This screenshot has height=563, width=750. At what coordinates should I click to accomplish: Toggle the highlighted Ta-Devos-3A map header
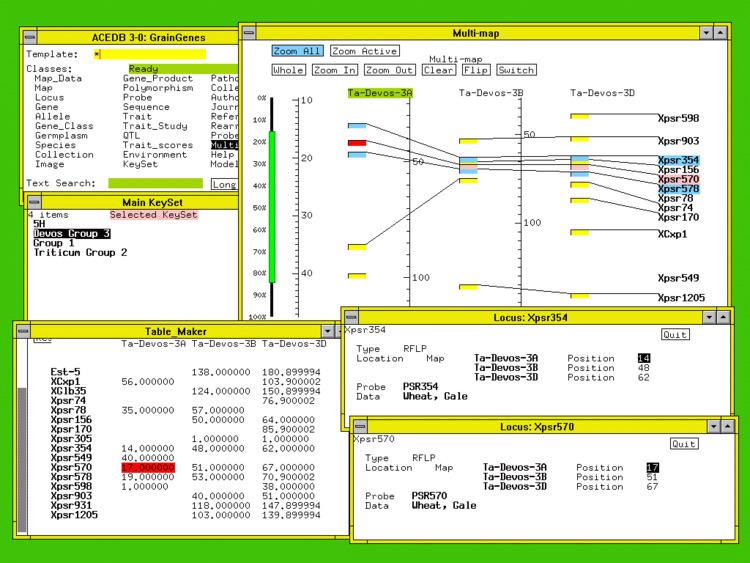point(380,93)
